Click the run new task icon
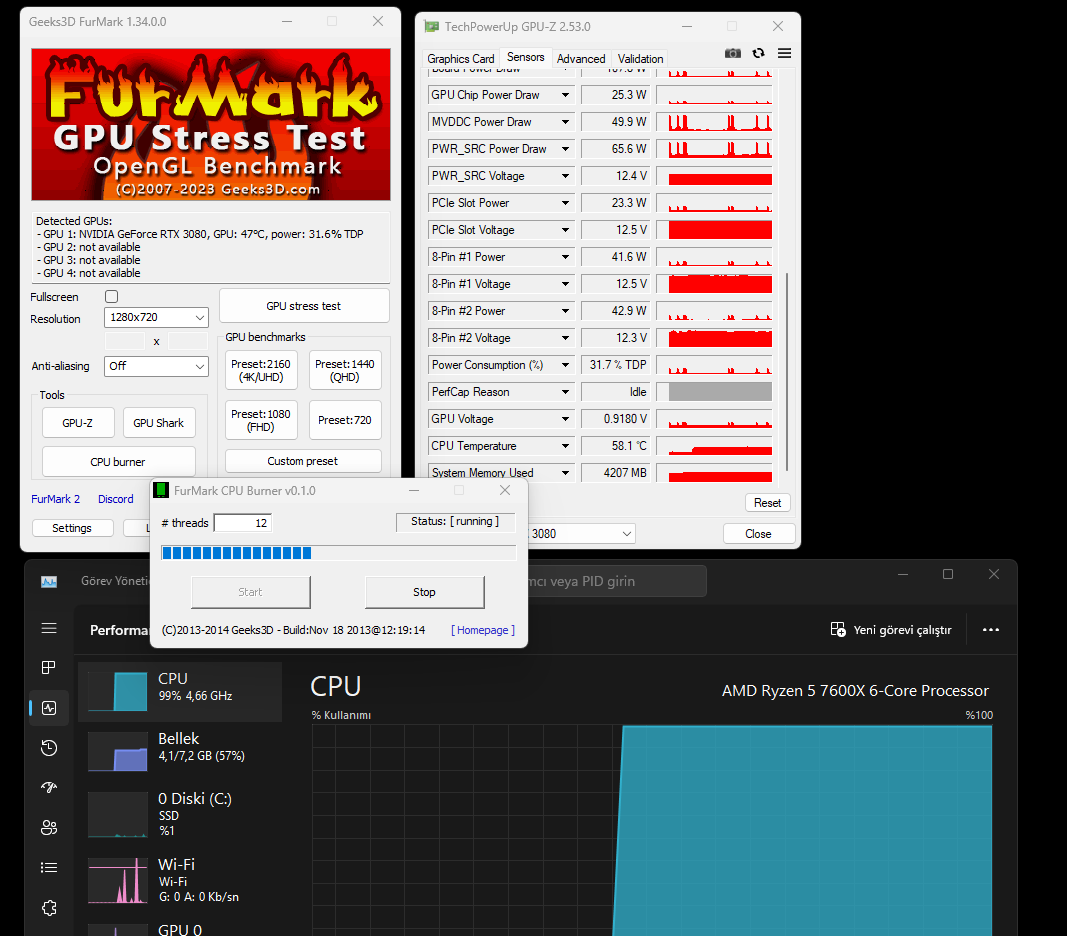The image size is (1067, 936). click(838, 630)
